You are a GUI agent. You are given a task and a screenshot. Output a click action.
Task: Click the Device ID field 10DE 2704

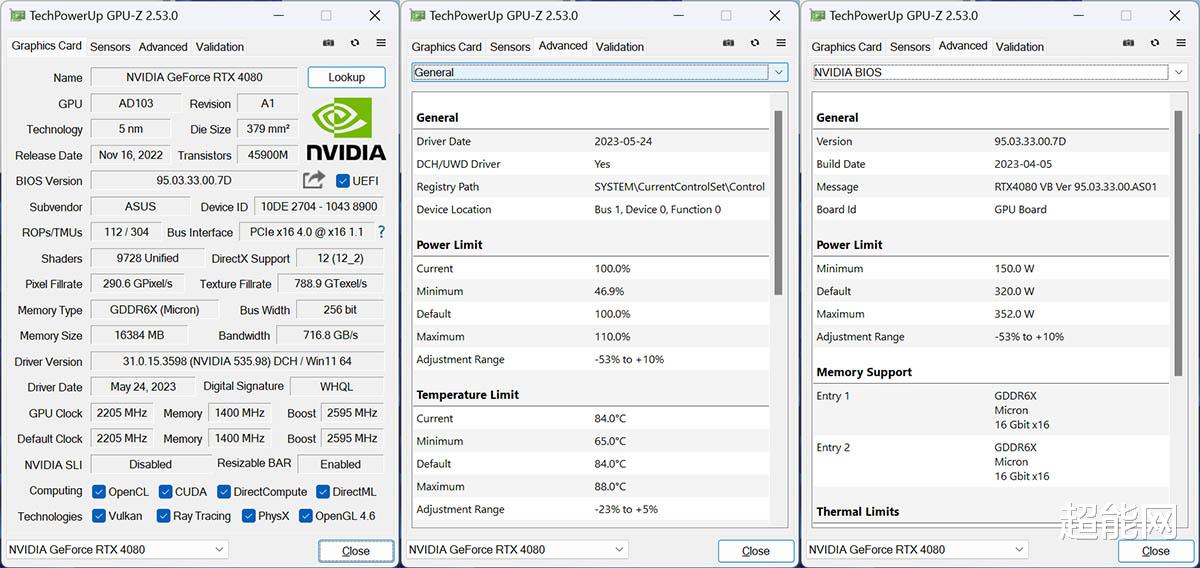(319, 207)
